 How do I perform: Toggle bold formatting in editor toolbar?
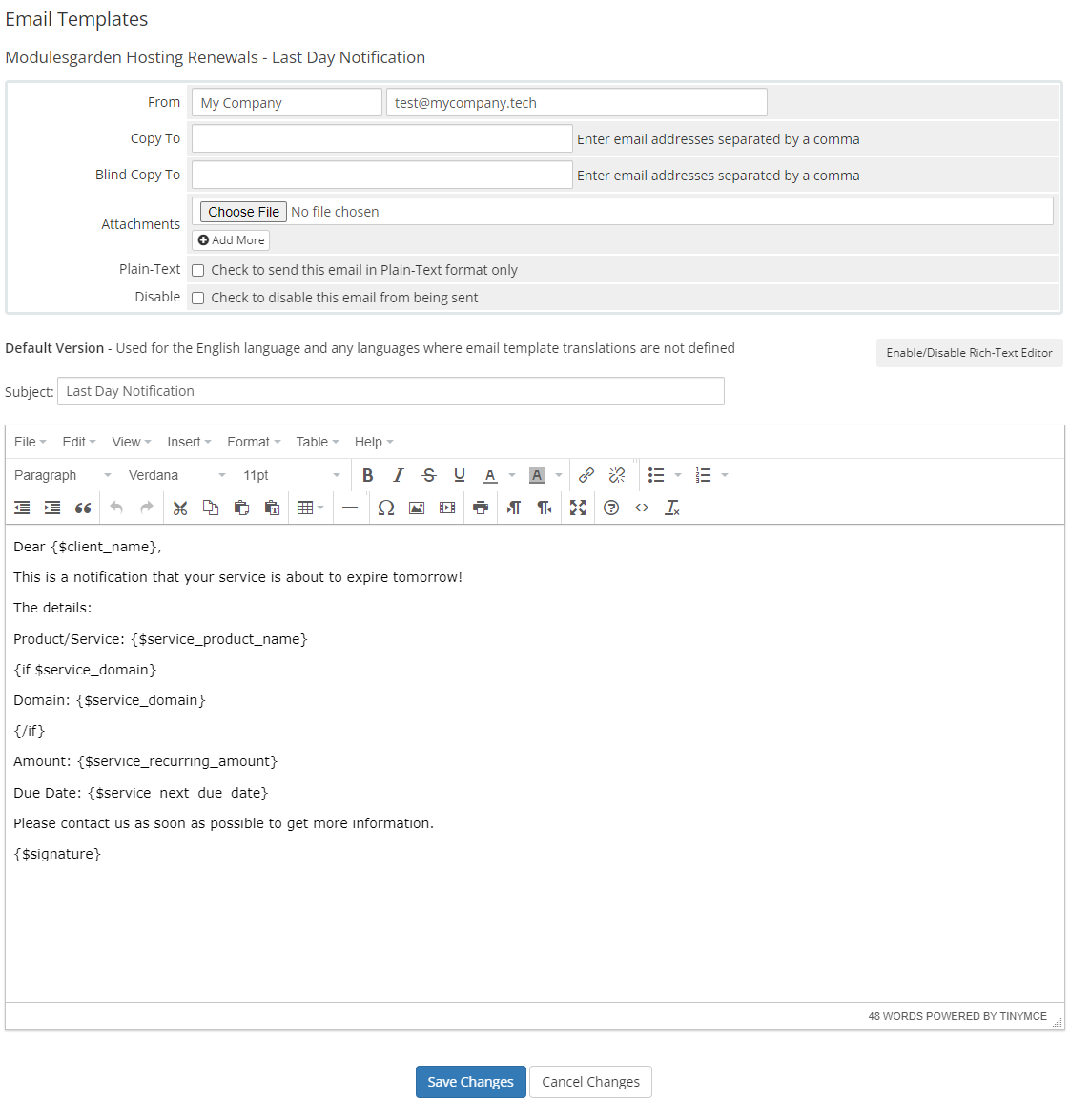click(368, 476)
